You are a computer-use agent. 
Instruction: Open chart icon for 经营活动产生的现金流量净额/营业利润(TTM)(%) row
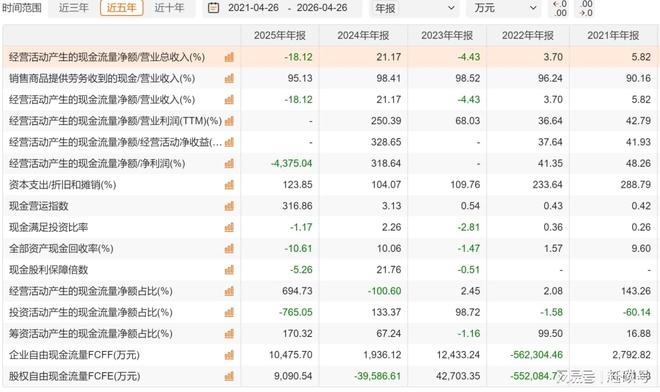point(229,121)
